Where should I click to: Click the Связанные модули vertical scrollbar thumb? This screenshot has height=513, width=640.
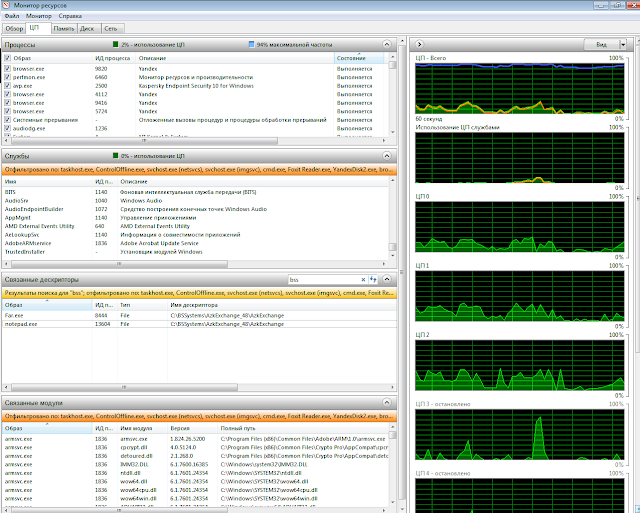(x=392, y=435)
